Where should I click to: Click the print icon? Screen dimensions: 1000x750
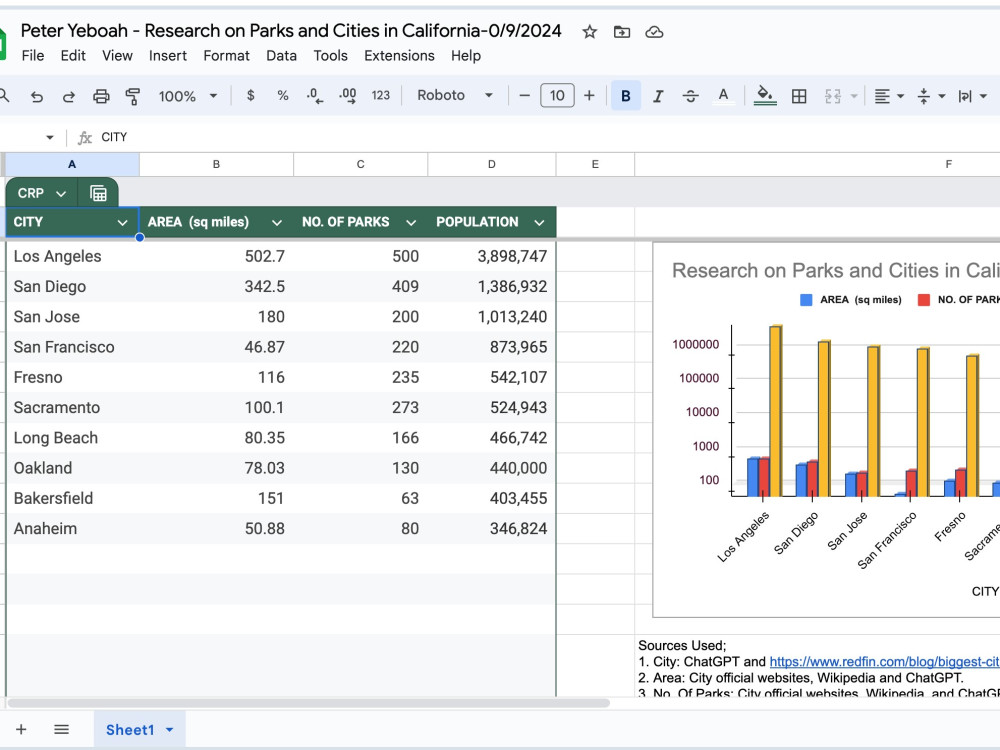tap(101, 96)
